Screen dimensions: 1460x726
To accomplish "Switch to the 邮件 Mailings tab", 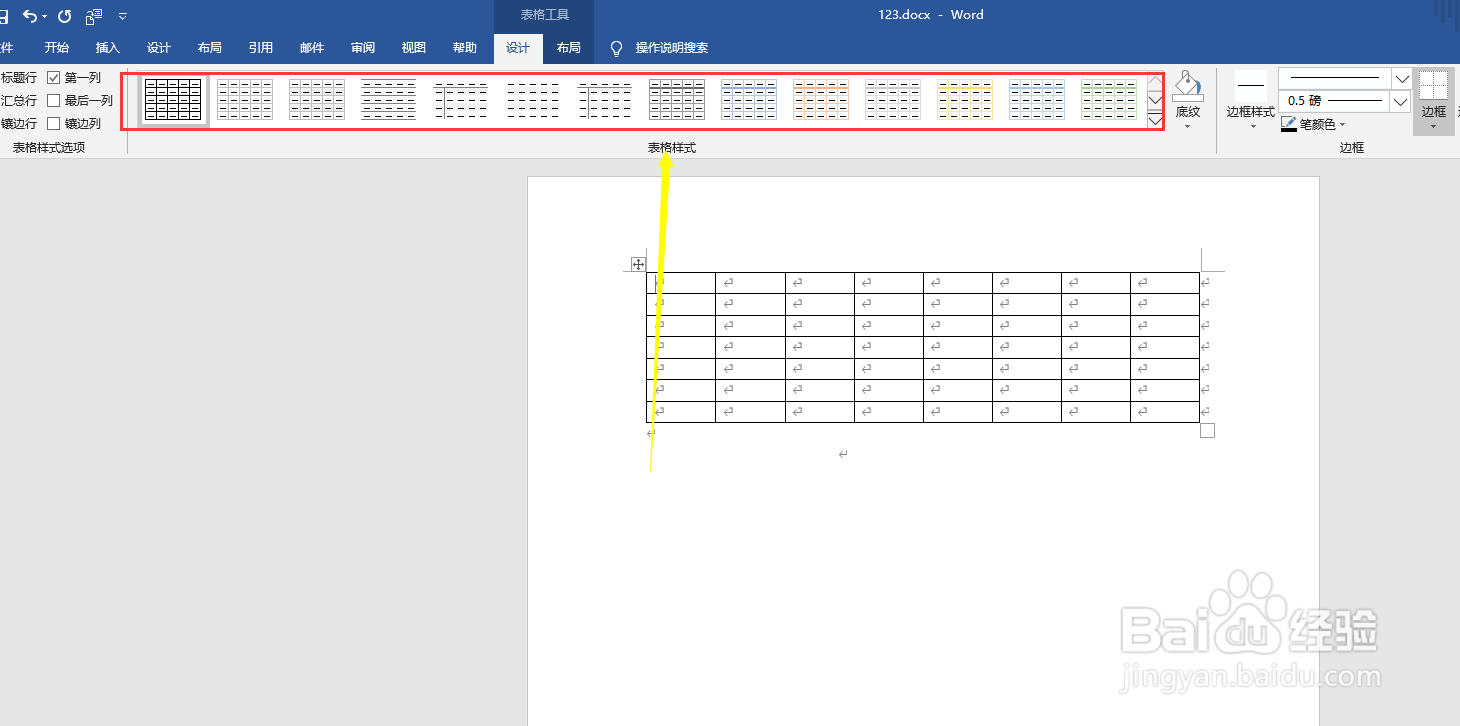I will pyautogui.click(x=312, y=48).
